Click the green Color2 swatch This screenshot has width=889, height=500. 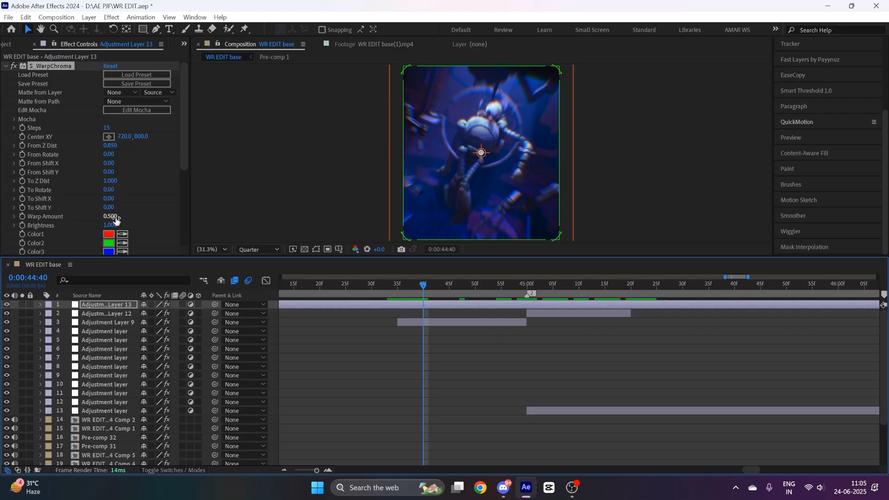coord(109,243)
